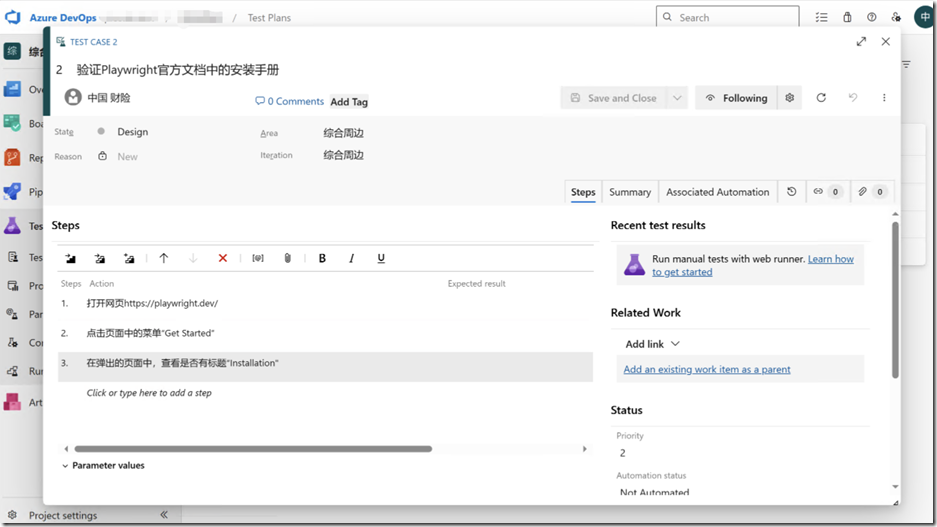937x527 pixels.
Task: Switch to Associated Automation tab
Action: click(x=718, y=192)
